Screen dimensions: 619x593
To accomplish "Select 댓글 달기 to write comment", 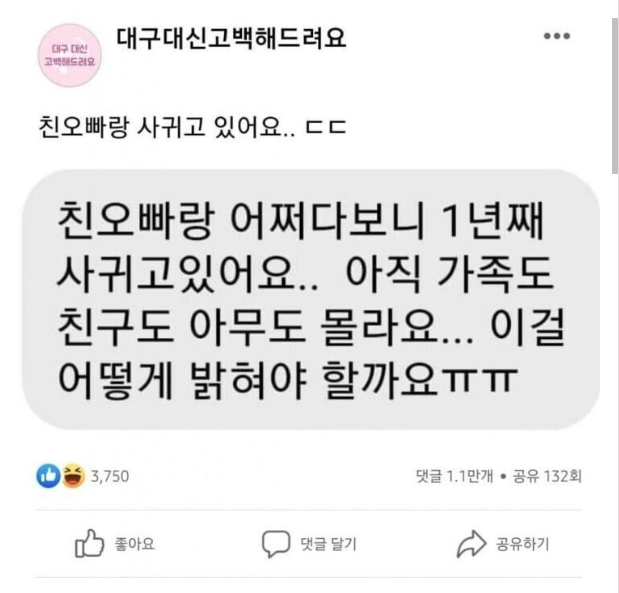I will 328,544.
